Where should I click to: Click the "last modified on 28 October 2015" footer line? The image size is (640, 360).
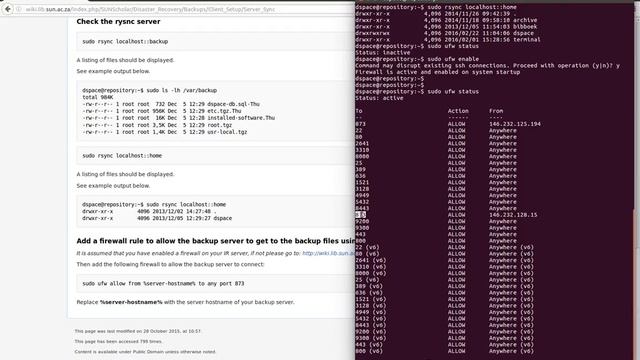pos(138,331)
